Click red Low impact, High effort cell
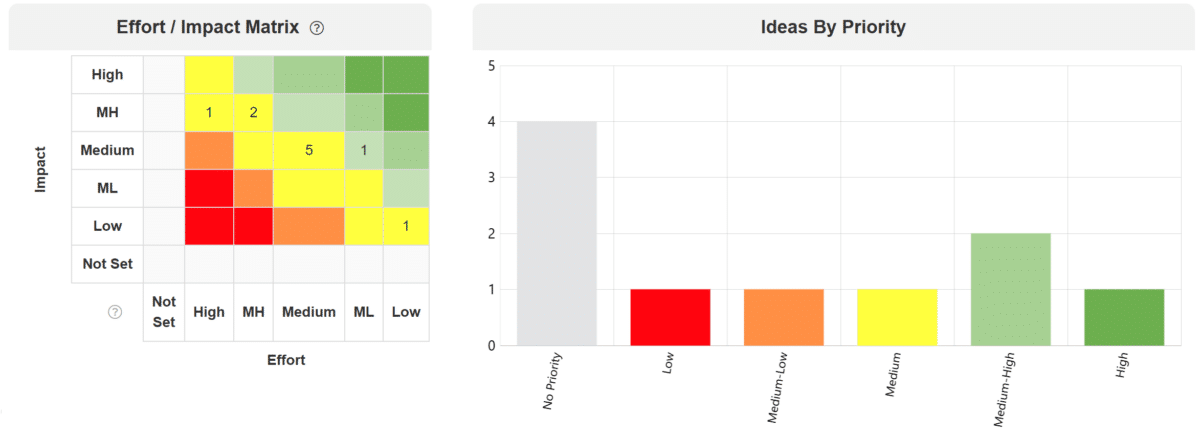 point(209,226)
